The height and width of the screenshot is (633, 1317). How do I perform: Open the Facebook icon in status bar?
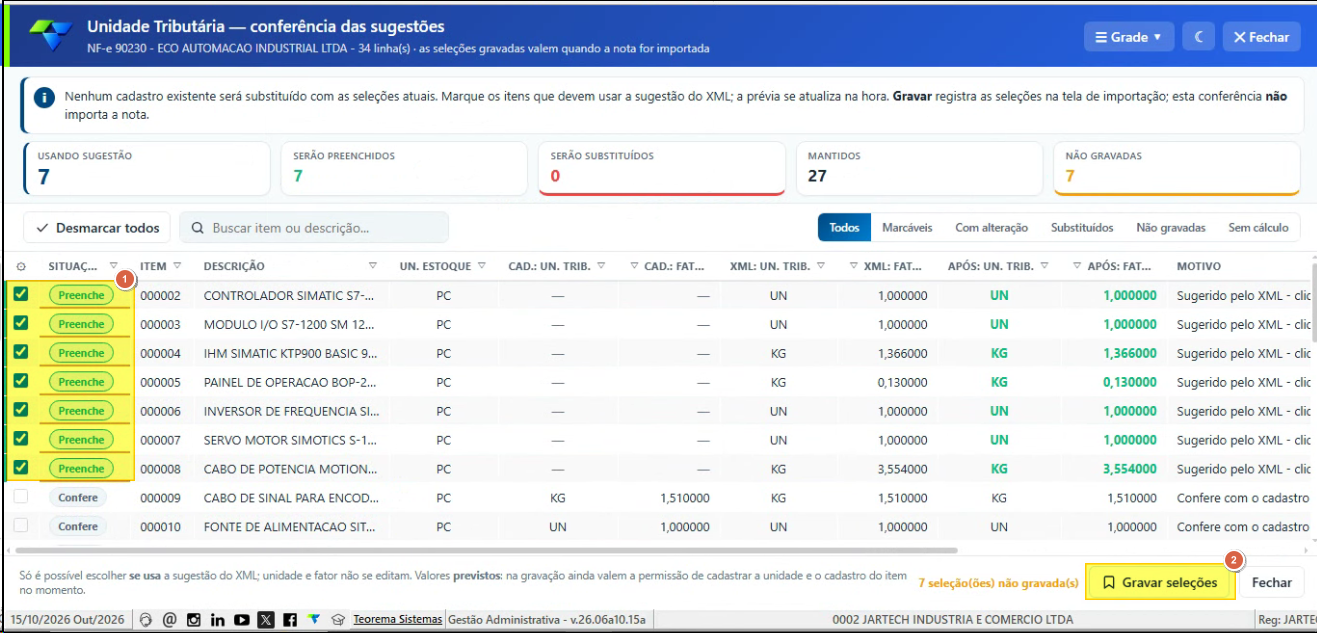(290, 620)
